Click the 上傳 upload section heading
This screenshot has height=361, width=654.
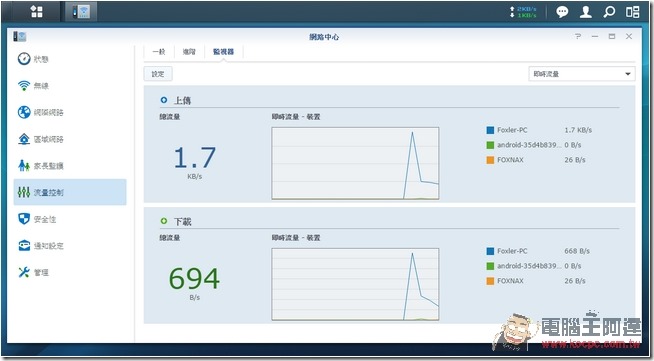pos(182,100)
